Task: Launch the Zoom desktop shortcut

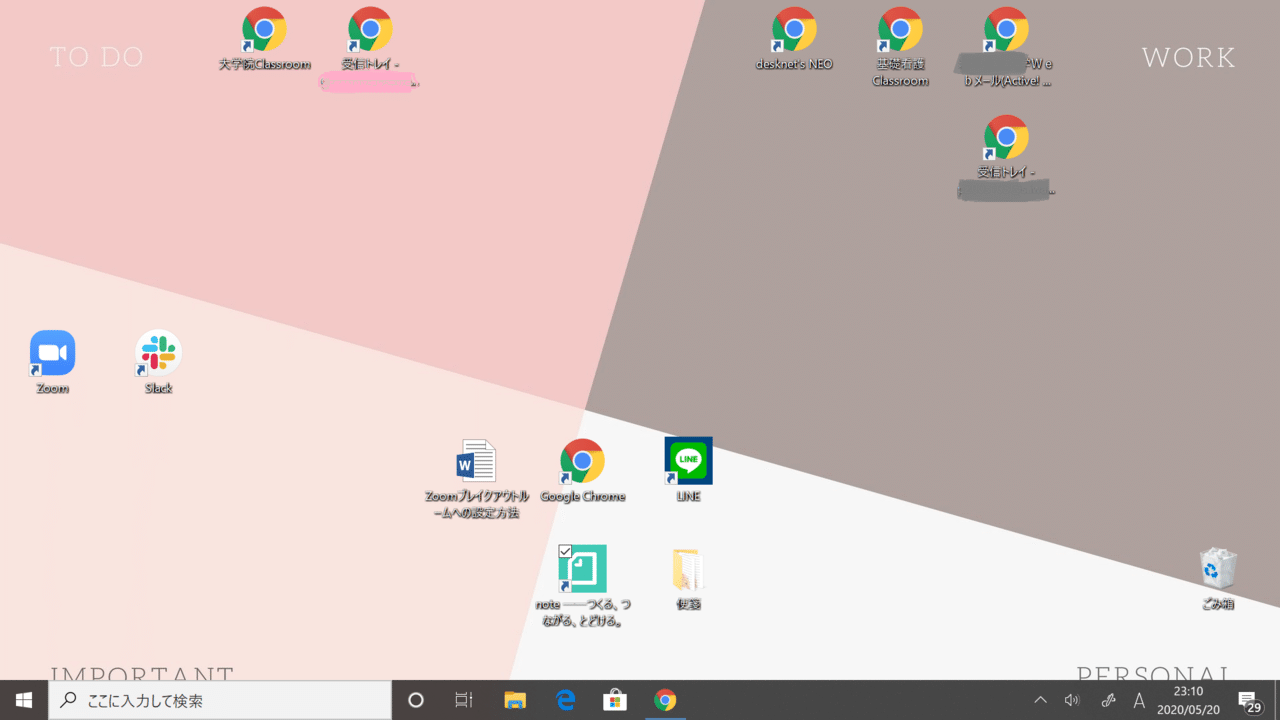Action: (52, 362)
